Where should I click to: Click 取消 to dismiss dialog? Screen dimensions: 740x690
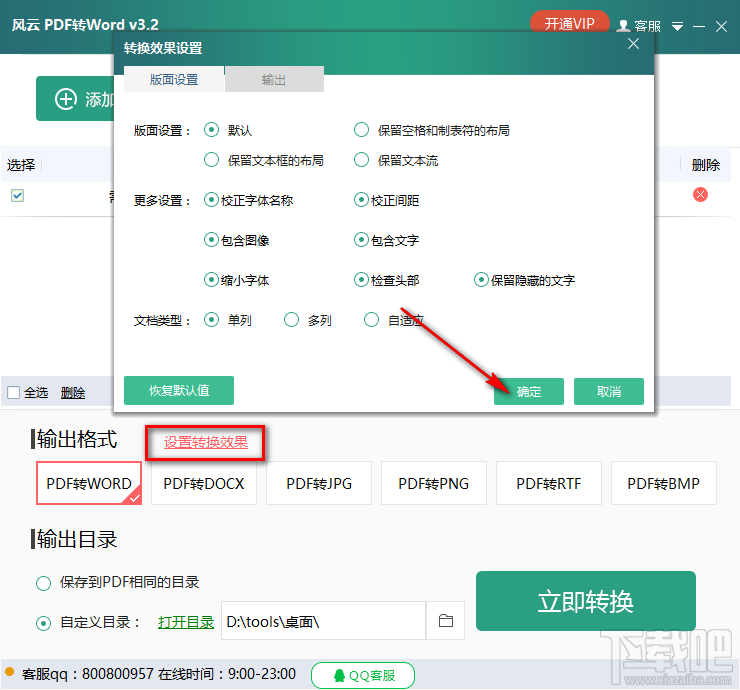[x=609, y=391]
